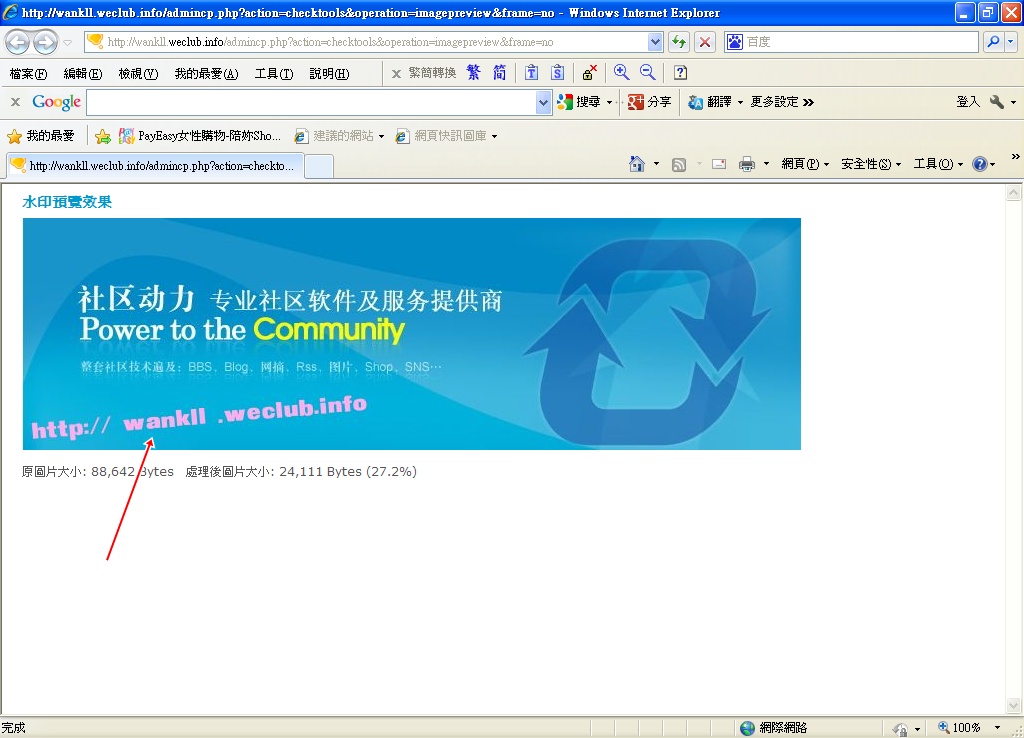Click the RSS feeds icon

click(679, 165)
